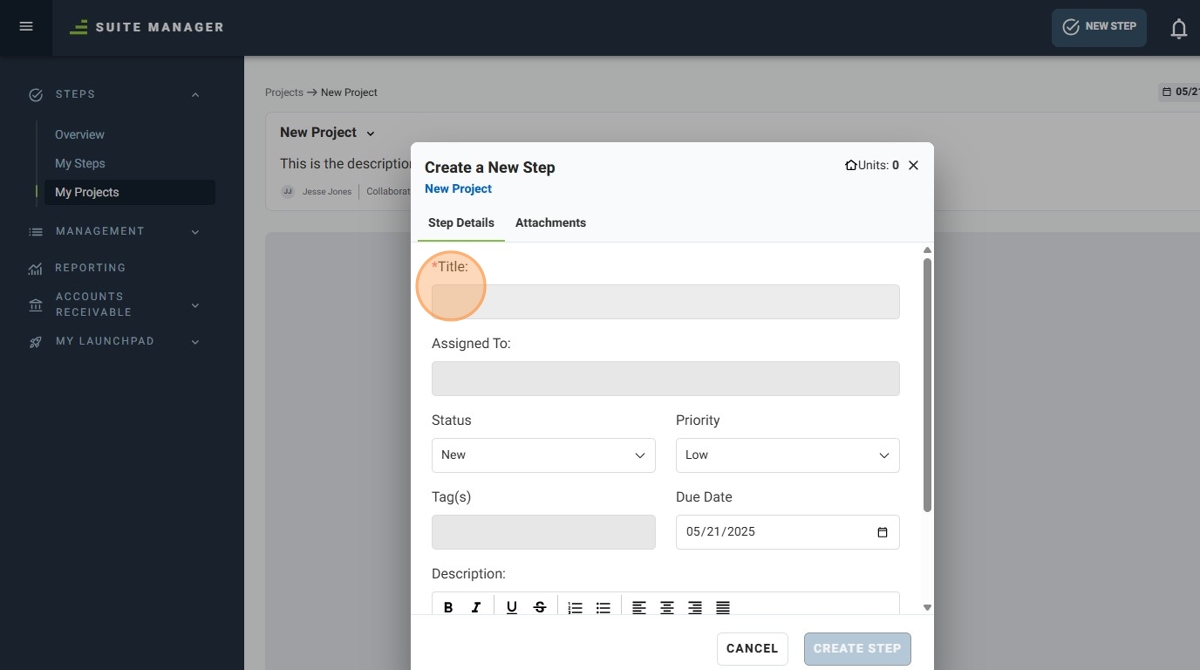Click the CANCEL button
The width and height of the screenshot is (1200, 670).
(752, 649)
